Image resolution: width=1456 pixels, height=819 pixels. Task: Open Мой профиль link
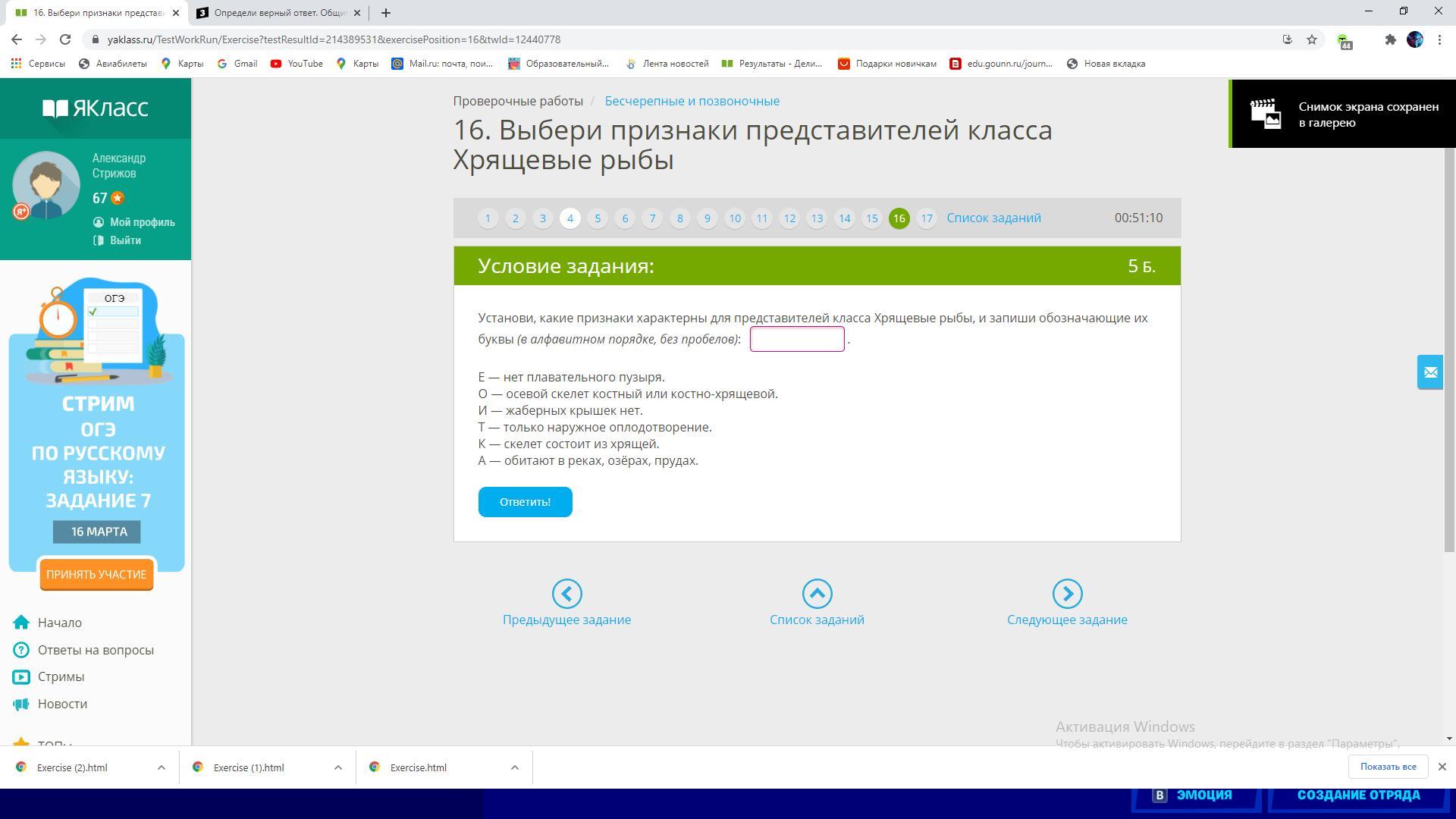coord(142,222)
